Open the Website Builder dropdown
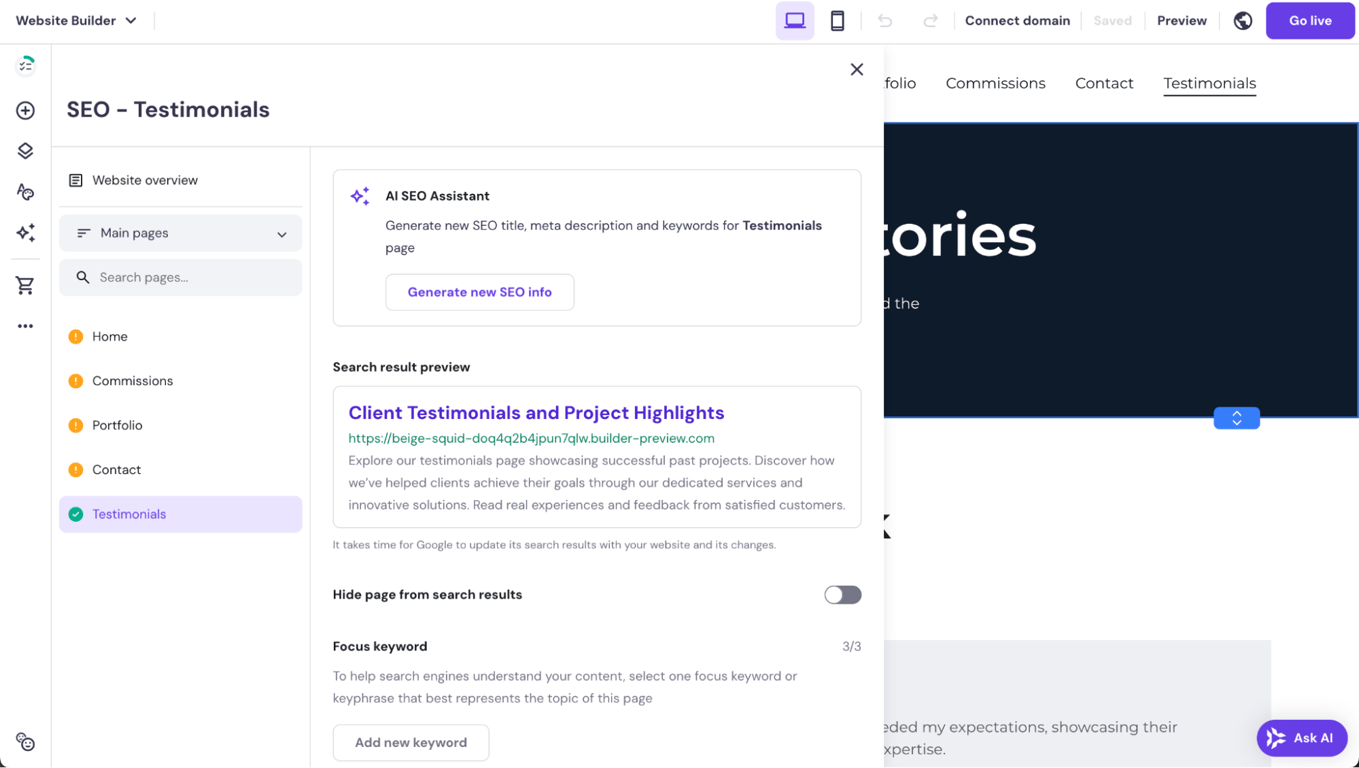 coord(77,20)
